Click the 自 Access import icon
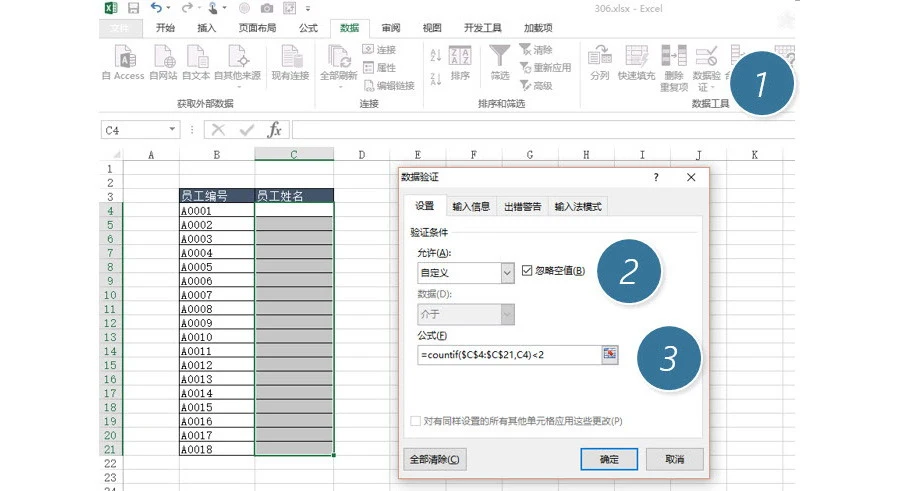This screenshot has width=900, height=491. [x=123, y=57]
